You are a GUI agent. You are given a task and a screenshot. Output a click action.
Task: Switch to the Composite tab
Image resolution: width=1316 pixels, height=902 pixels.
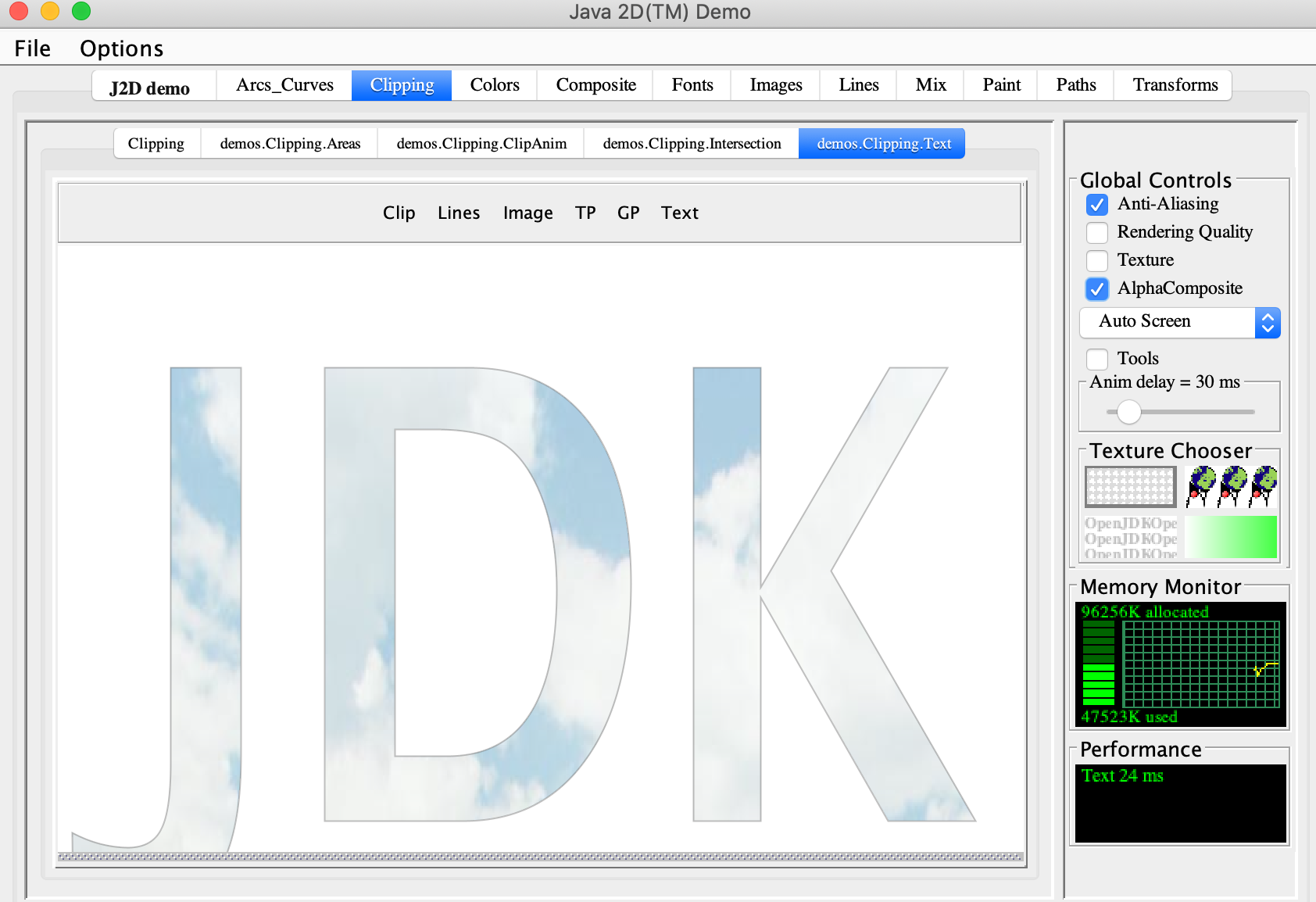595,85
